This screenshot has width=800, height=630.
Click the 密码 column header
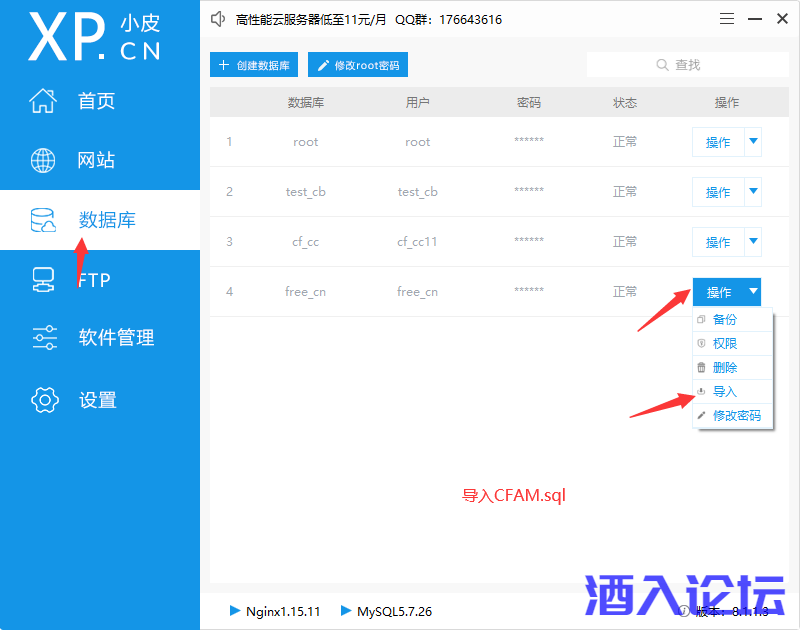click(x=529, y=103)
